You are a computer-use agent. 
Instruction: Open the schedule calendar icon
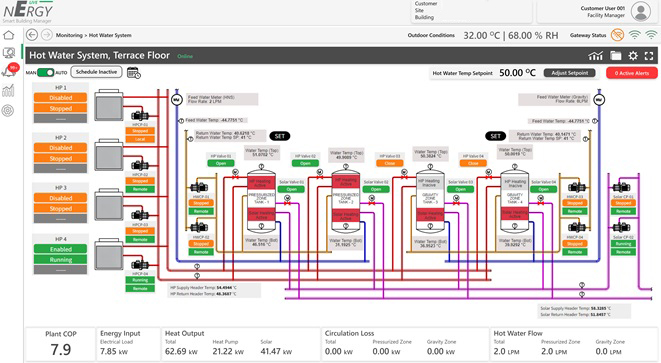tap(134, 73)
